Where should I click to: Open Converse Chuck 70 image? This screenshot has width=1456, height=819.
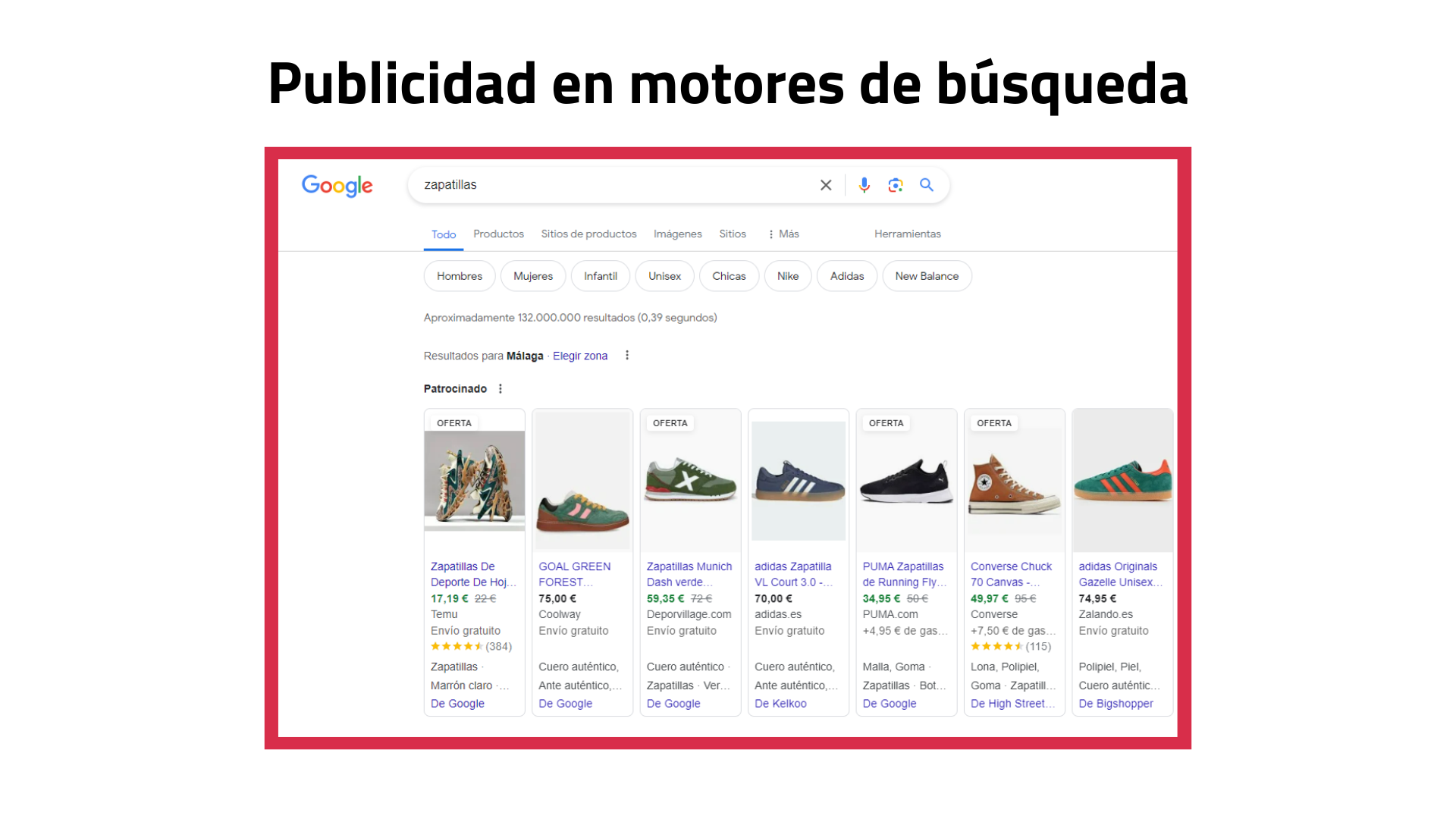tap(1015, 481)
